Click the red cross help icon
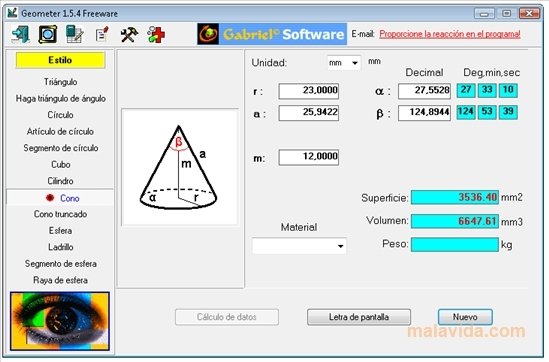 pos(156,35)
